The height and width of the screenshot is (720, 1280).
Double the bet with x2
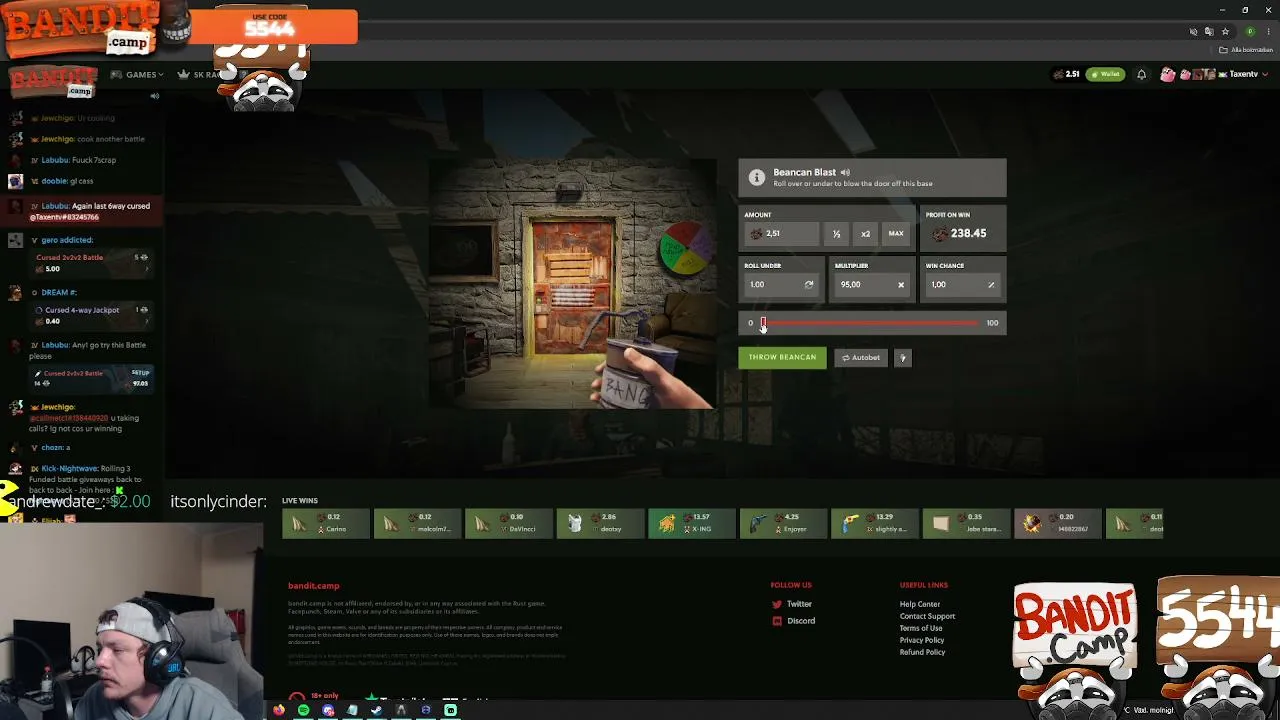865,234
